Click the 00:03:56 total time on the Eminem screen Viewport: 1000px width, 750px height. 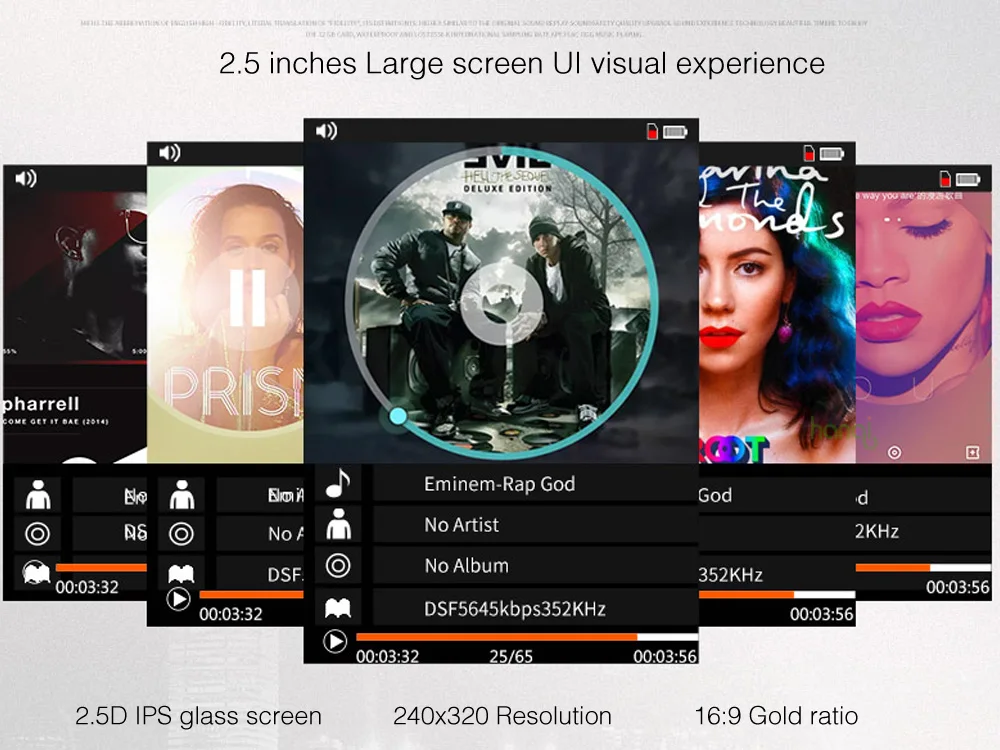(665, 656)
